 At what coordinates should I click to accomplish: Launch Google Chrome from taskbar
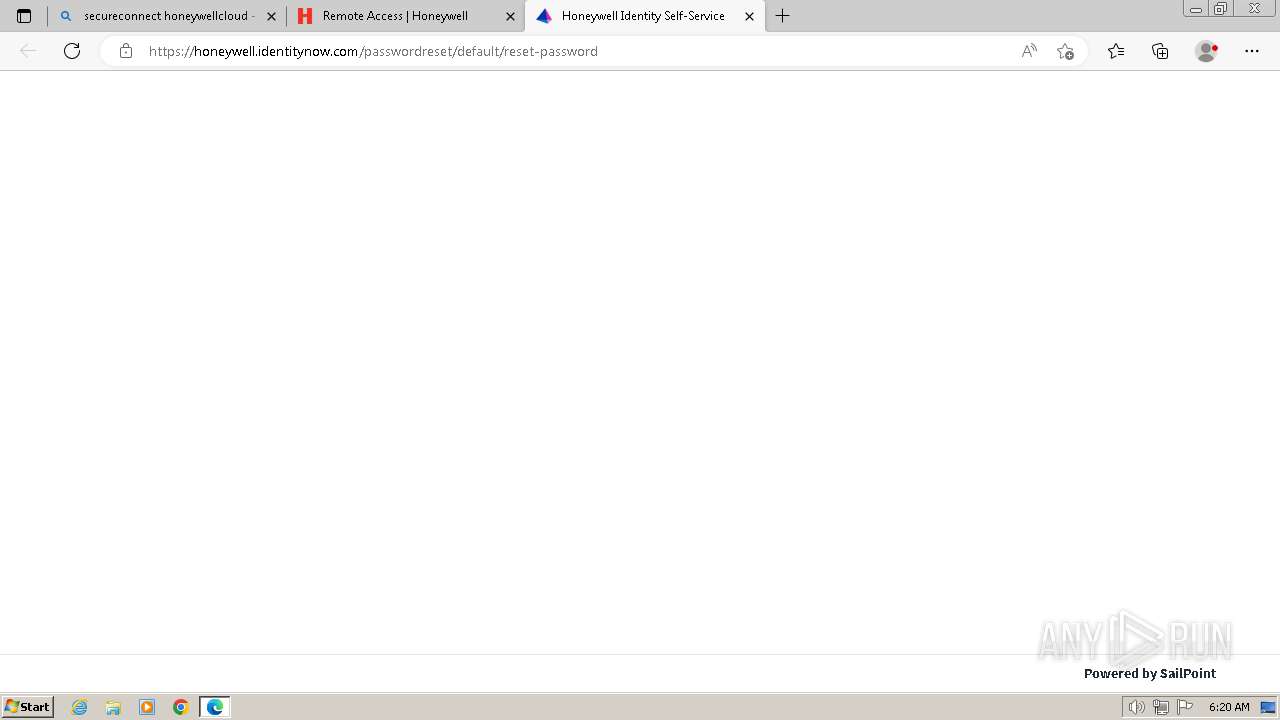[181, 707]
